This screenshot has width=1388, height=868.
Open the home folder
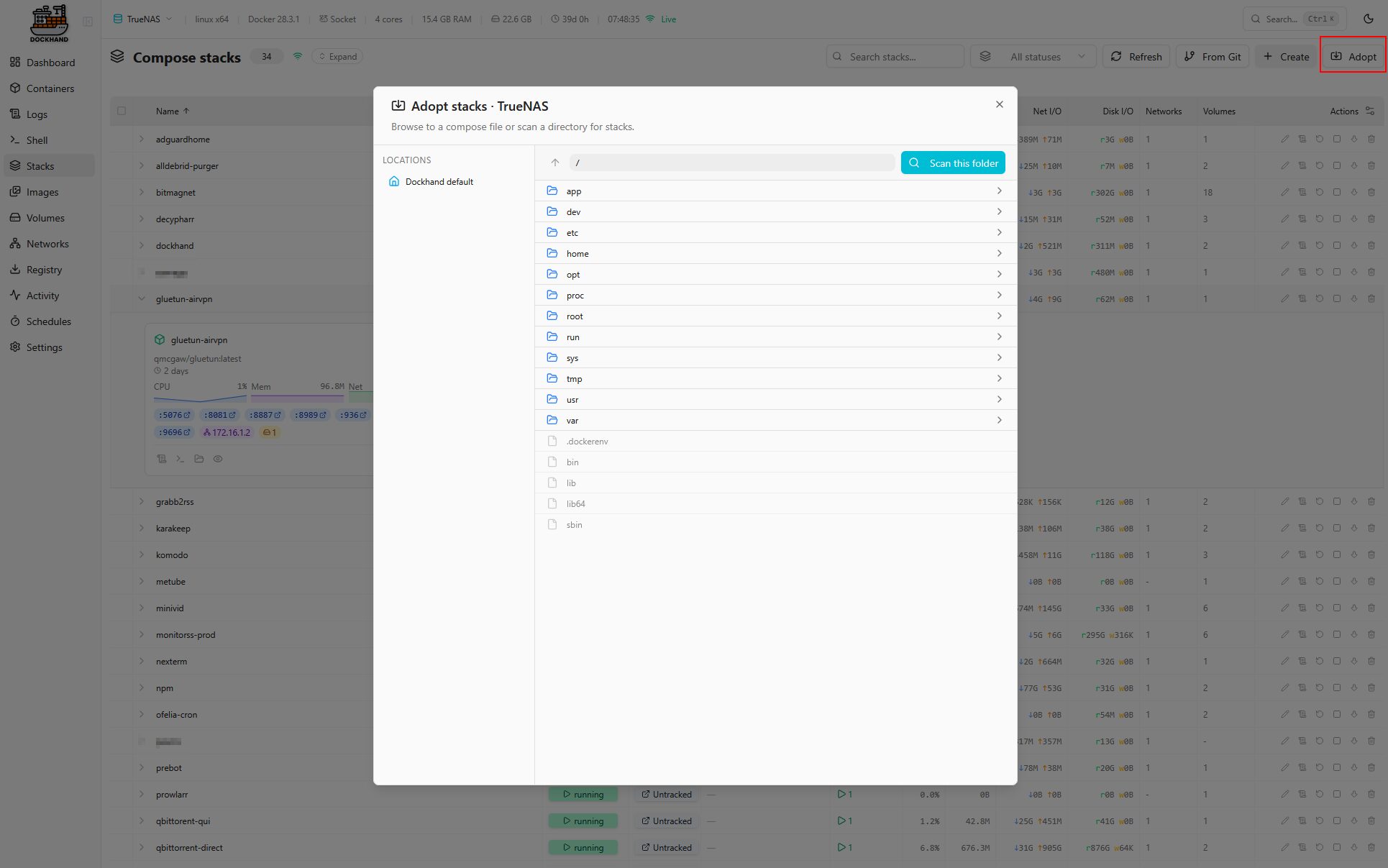pyautogui.click(x=775, y=253)
